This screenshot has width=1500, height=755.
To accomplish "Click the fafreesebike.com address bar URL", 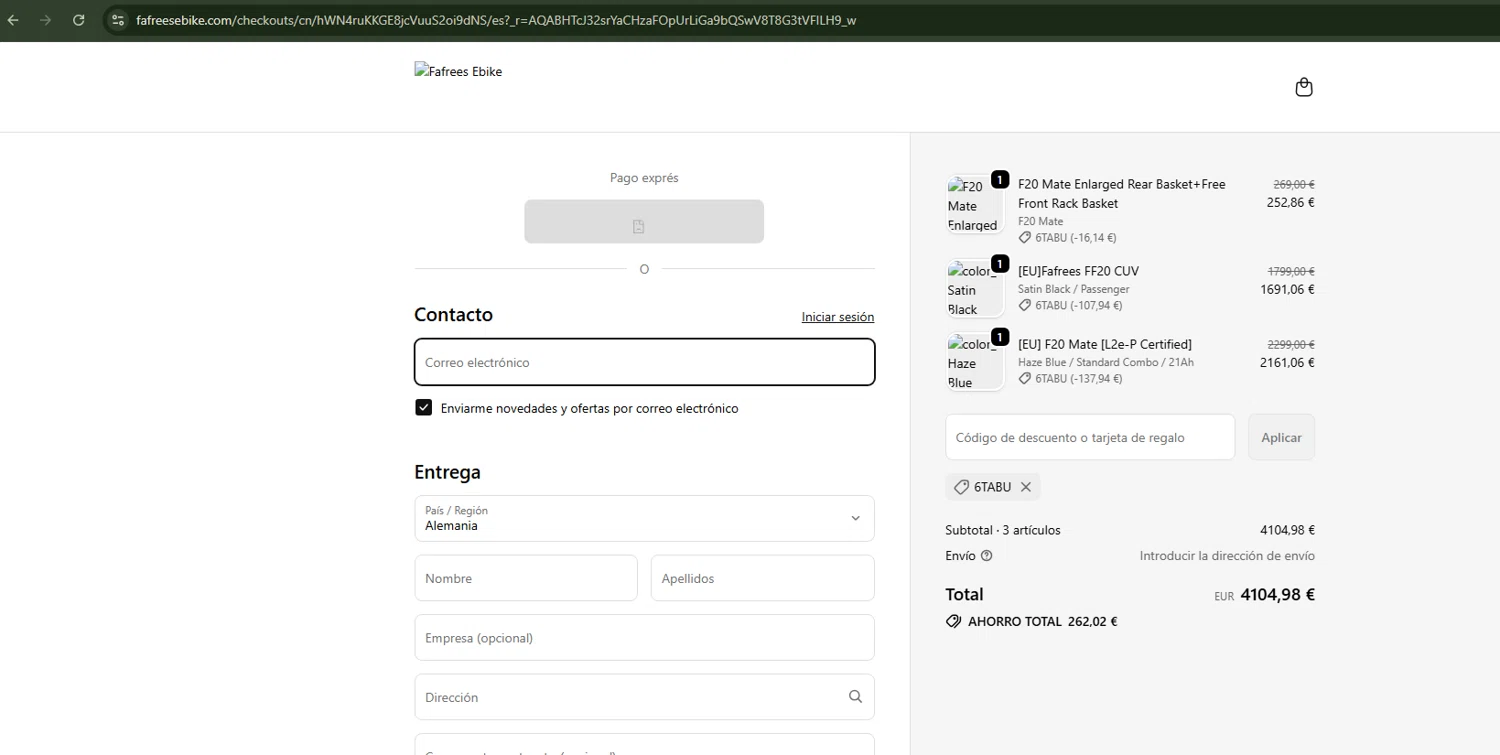I will 496,20.
